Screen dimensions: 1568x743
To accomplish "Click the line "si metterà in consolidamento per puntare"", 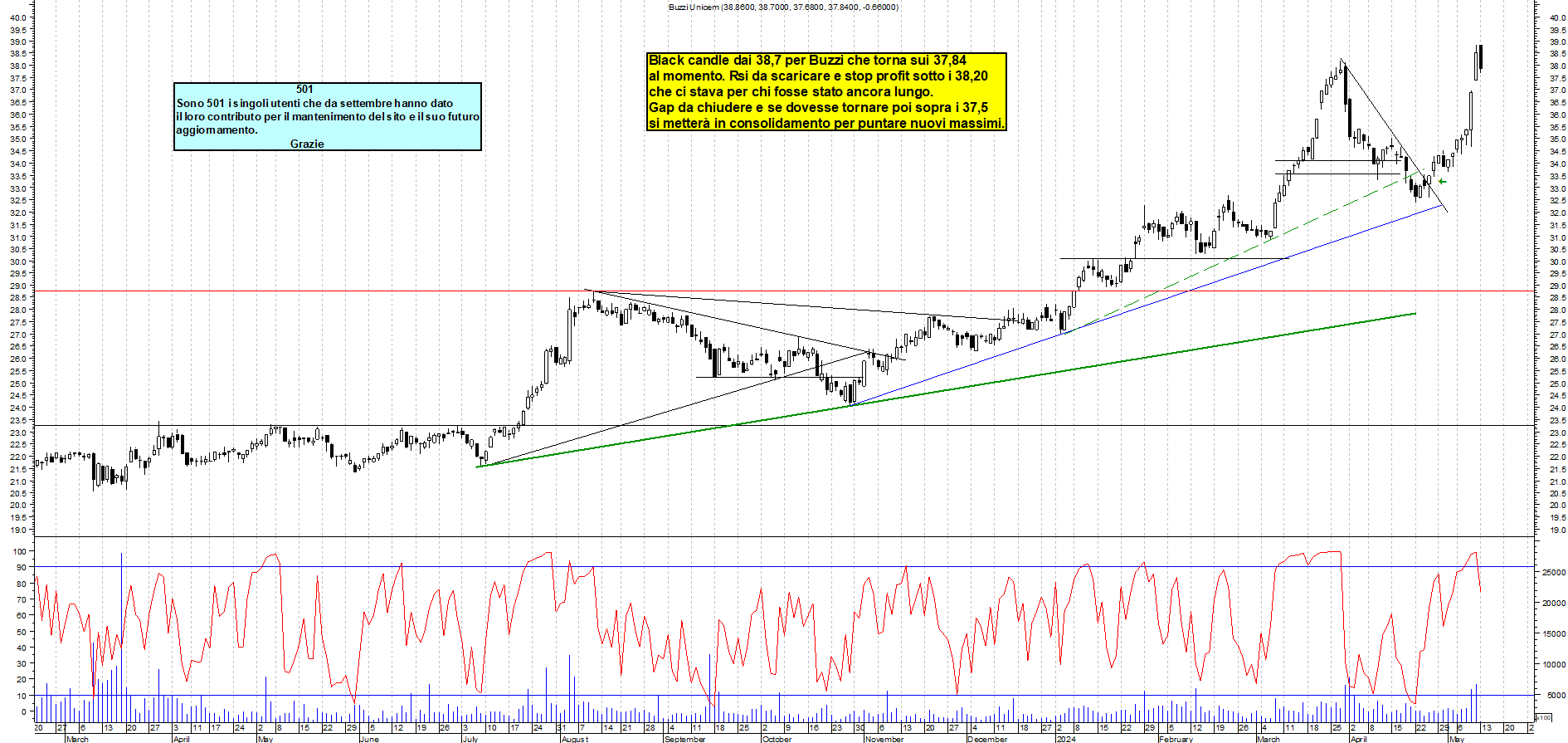I will (x=826, y=123).
